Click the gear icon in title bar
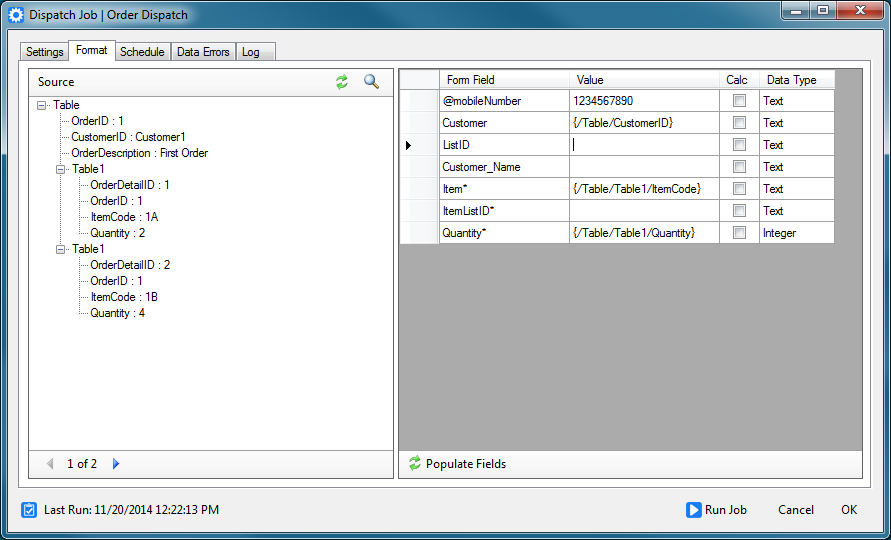The height and width of the screenshot is (540, 891). [x=16, y=15]
